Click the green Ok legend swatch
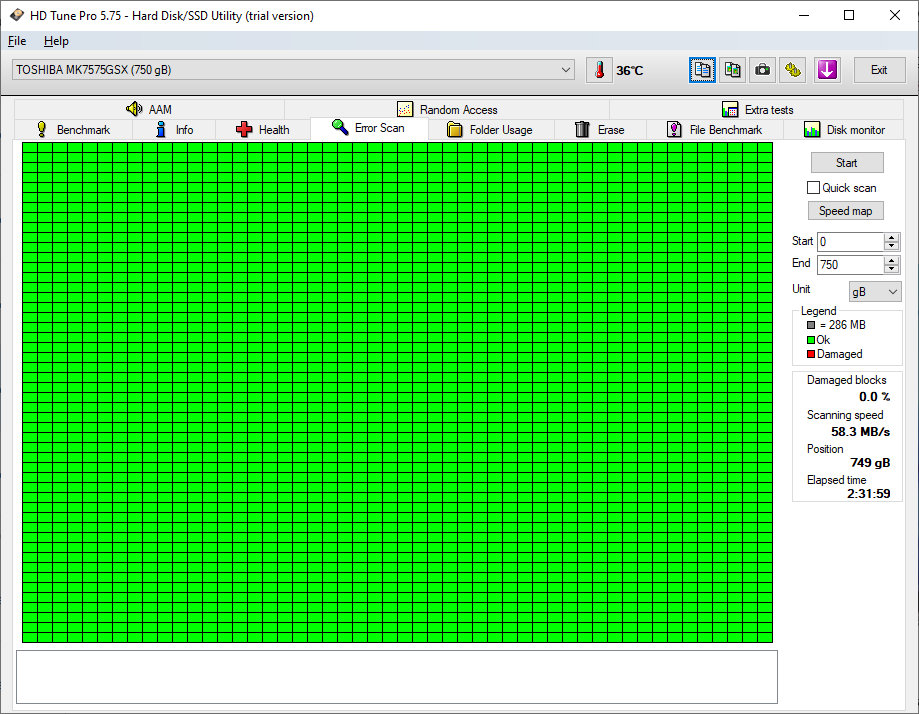 click(x=811, y=340)
